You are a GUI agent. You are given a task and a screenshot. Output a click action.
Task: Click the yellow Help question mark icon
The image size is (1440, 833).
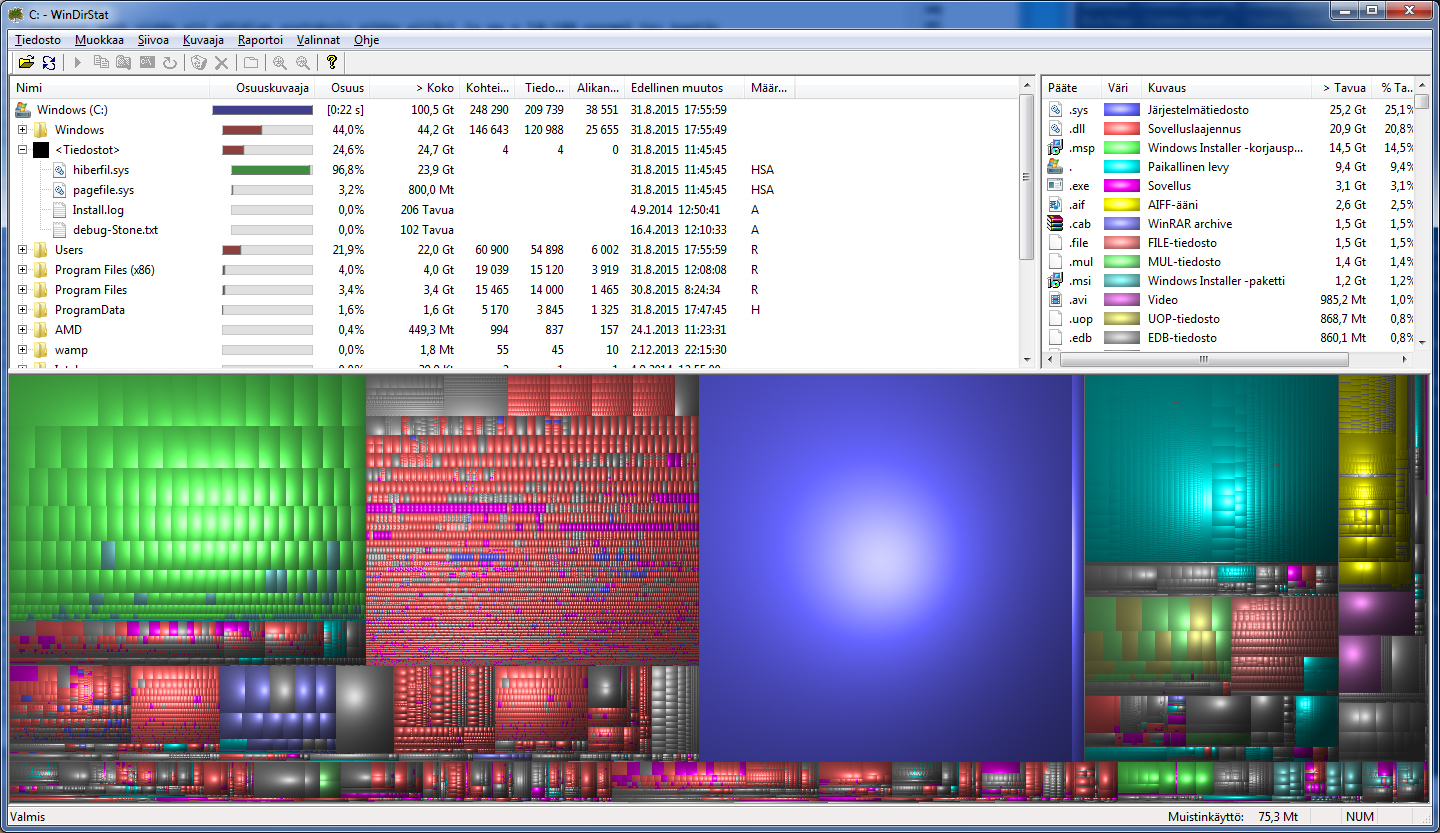(x=332, y=63)
